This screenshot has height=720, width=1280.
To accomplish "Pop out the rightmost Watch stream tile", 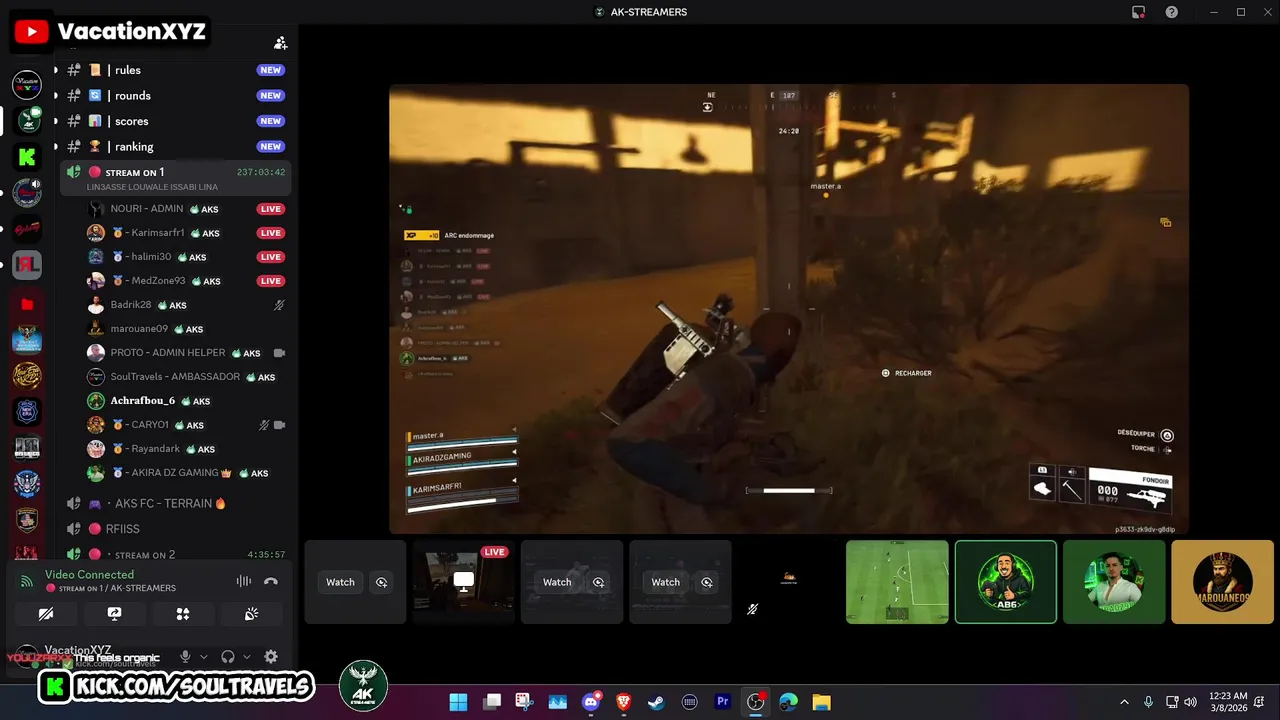I will point(707,582).
